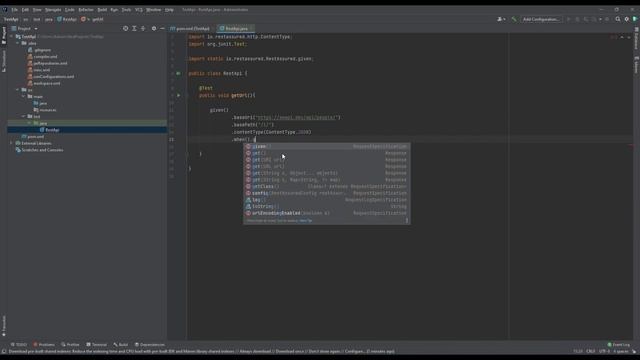Viewport: 640px width, 360px height.
Task: Click the Expand All icon in Project panel header
Action: pos(134,29)
